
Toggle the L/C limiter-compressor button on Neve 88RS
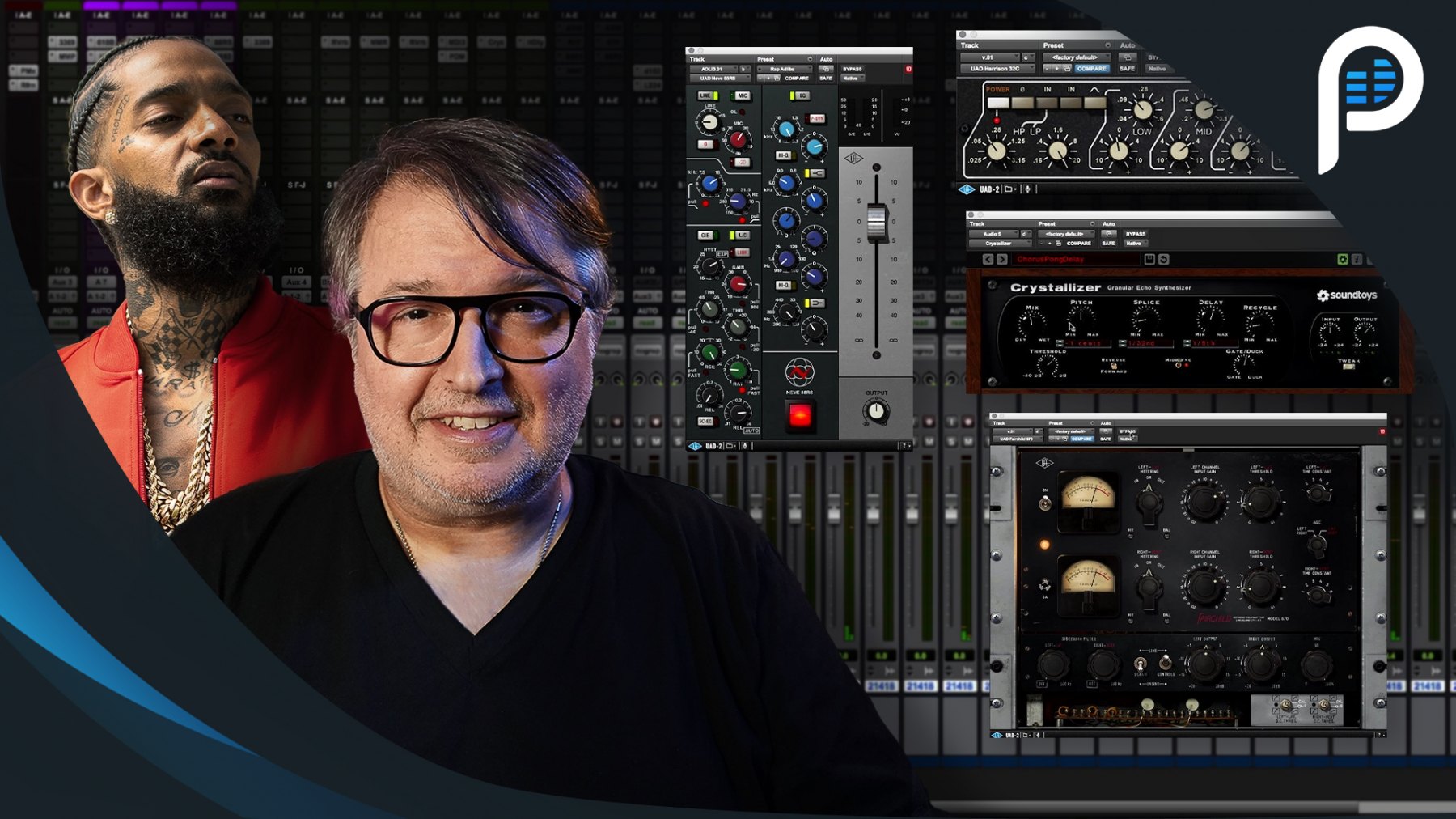(x=740, y=235)
